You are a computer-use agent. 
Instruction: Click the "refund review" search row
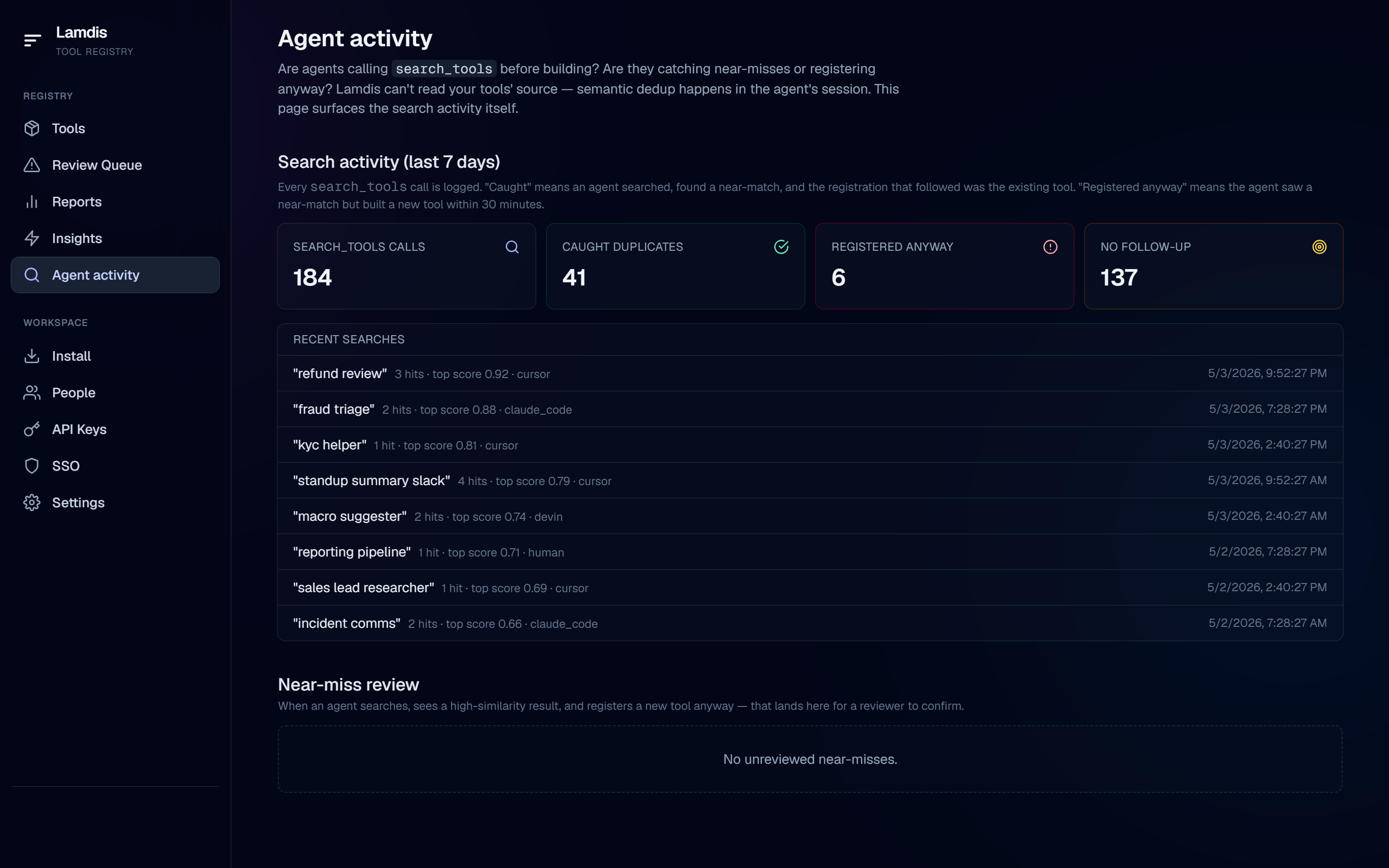click(x=810, y=373)
